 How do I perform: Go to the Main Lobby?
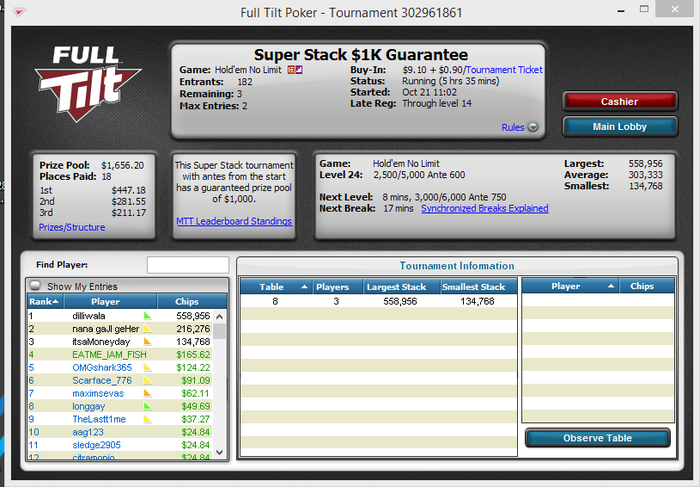[x=620, y=127]
